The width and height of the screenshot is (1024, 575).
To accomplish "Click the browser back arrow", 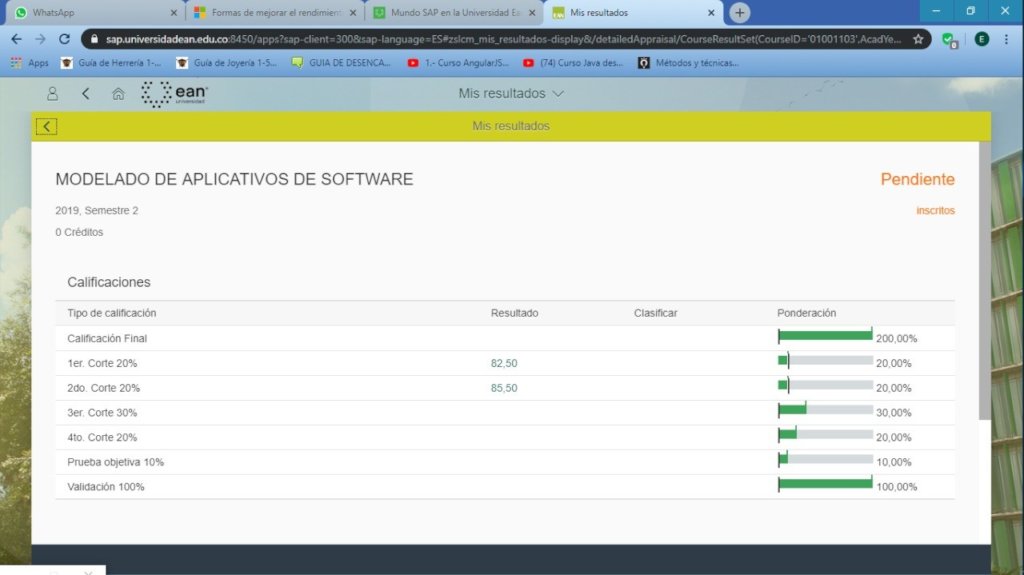I will [16, 39].
